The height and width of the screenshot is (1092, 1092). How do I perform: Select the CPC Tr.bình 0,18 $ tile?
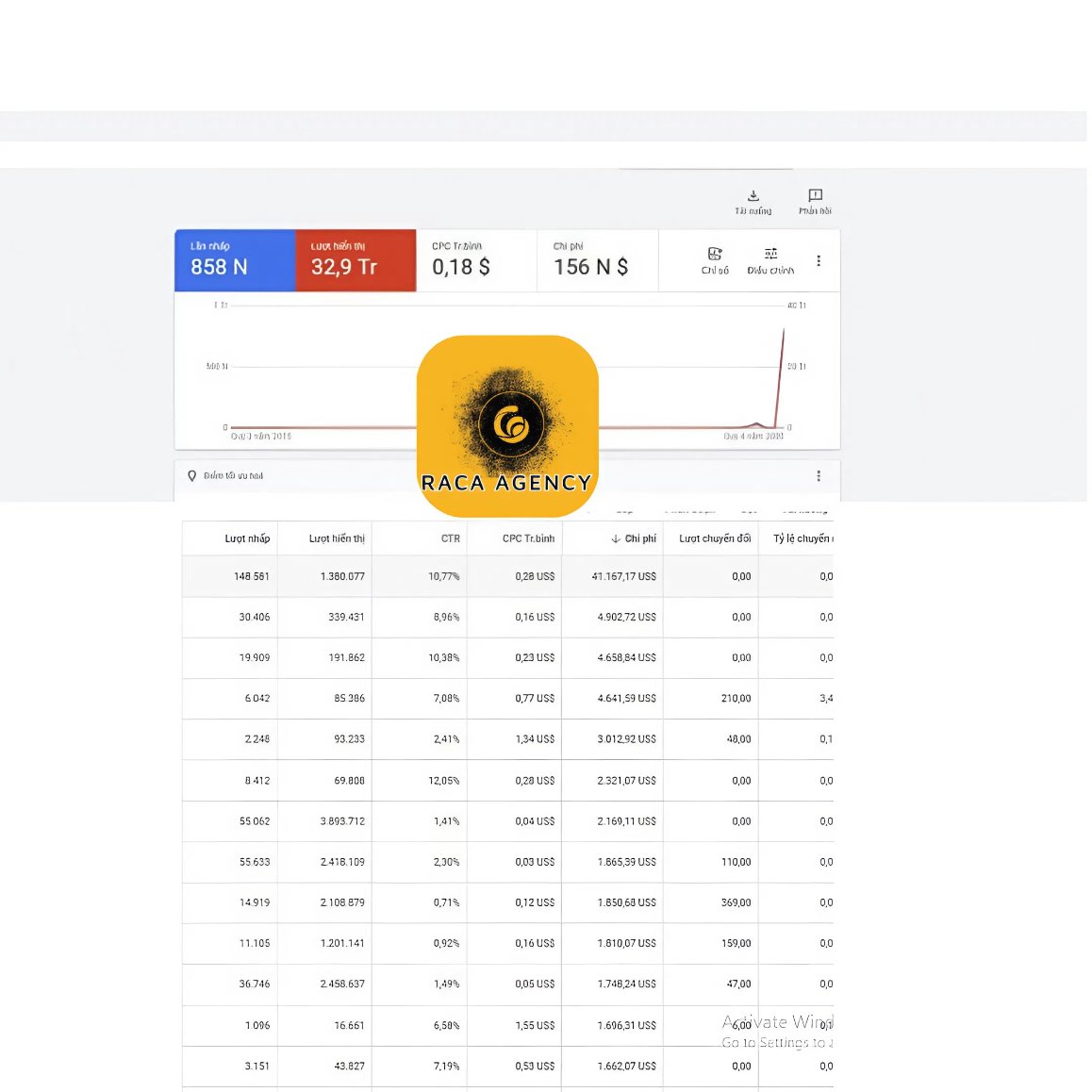coord(476,259)
